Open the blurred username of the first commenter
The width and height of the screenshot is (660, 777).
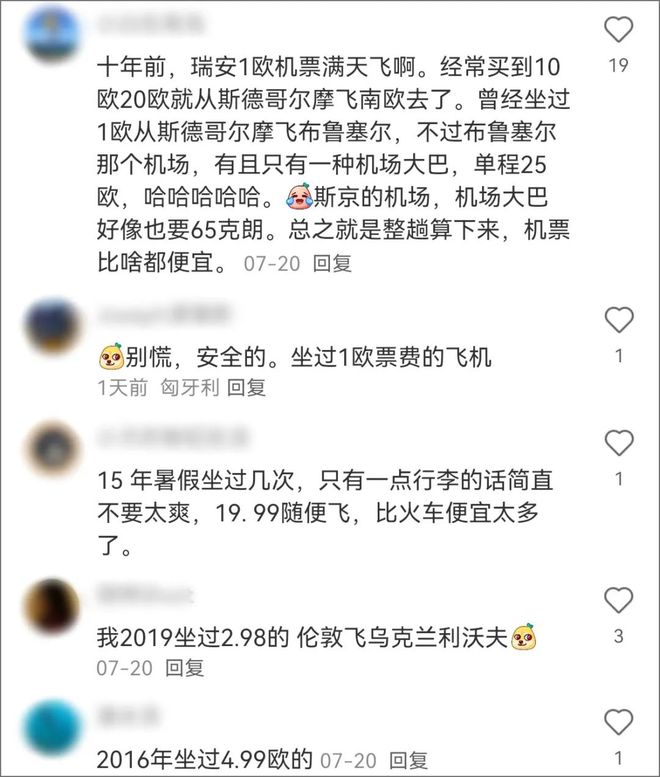(151, 24)
